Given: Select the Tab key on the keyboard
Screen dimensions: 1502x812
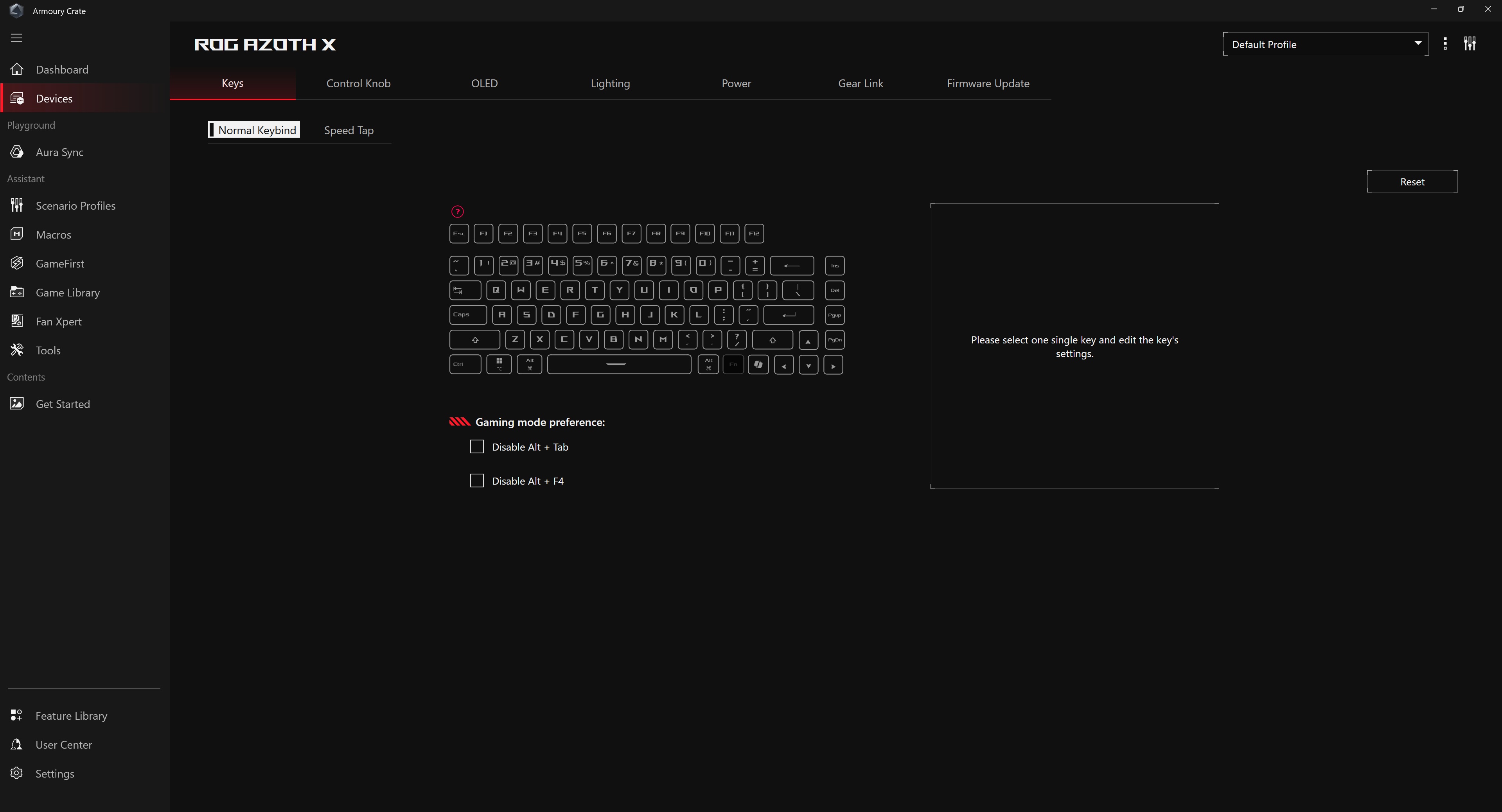Looking at the screenshot, I should pos(465,290).
